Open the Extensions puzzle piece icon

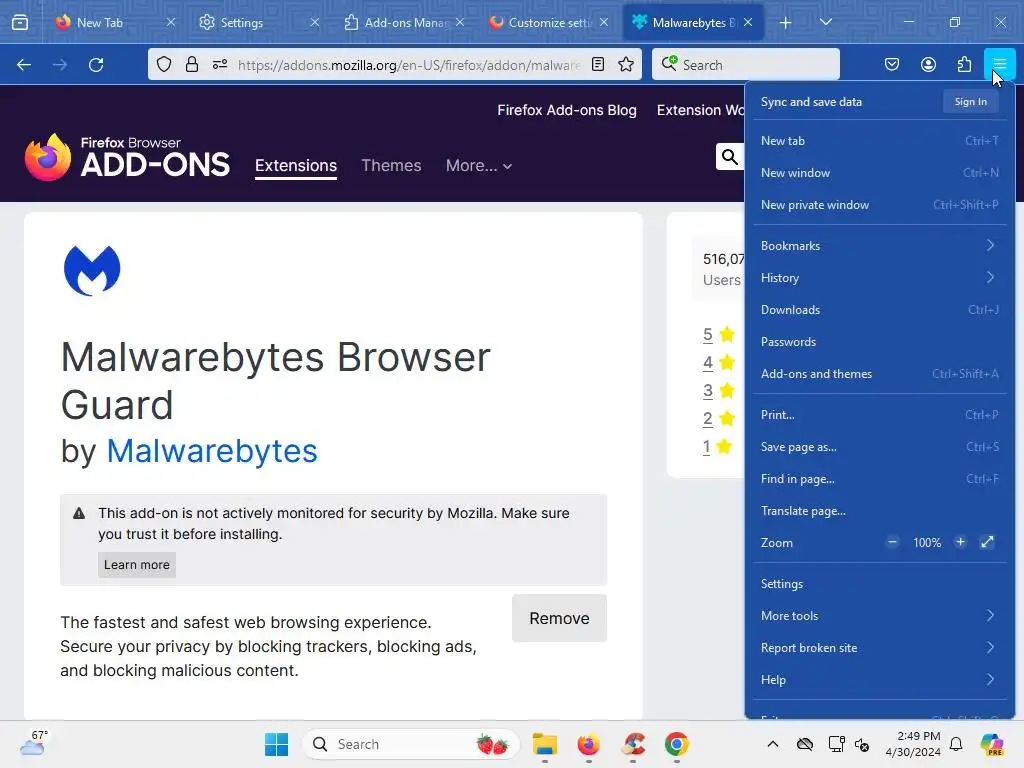click(964, 64)
